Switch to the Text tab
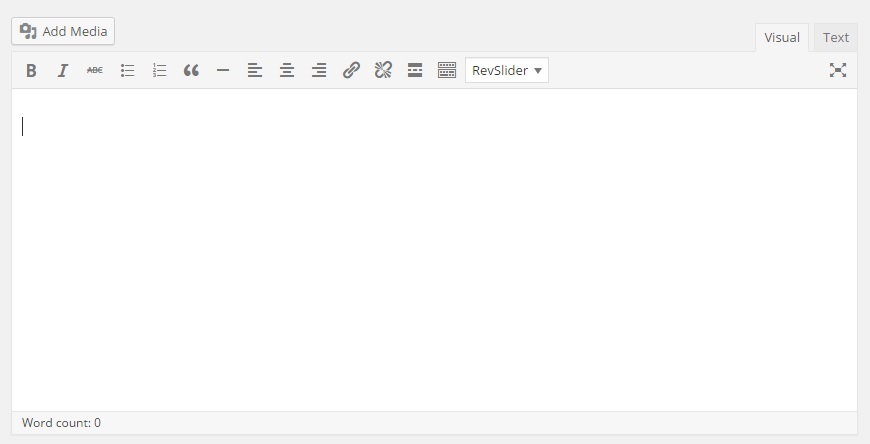Image resolution: width=870 pixels, height=444 pixels. pos(836,37)
